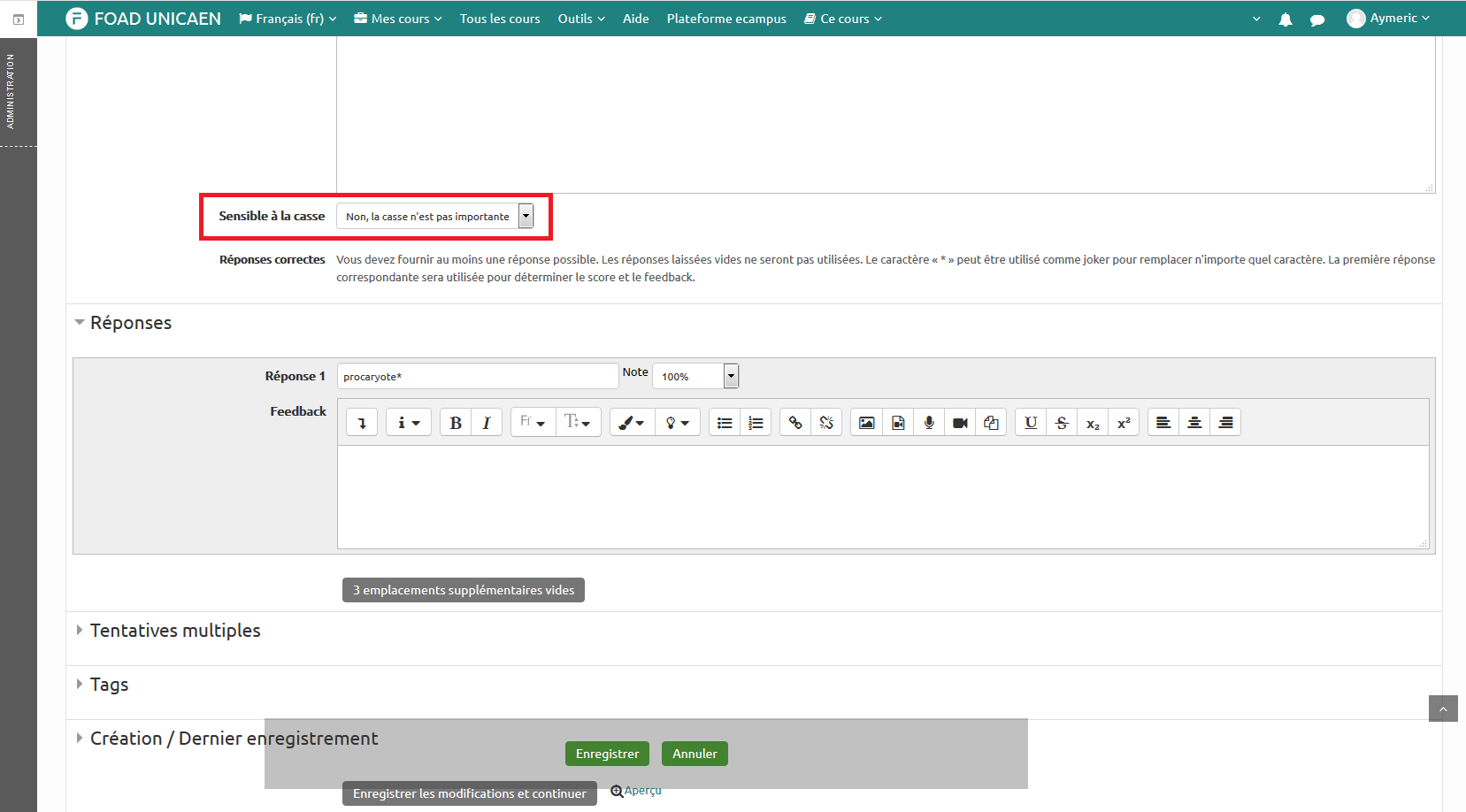Center-align the feedback text

1194,423
